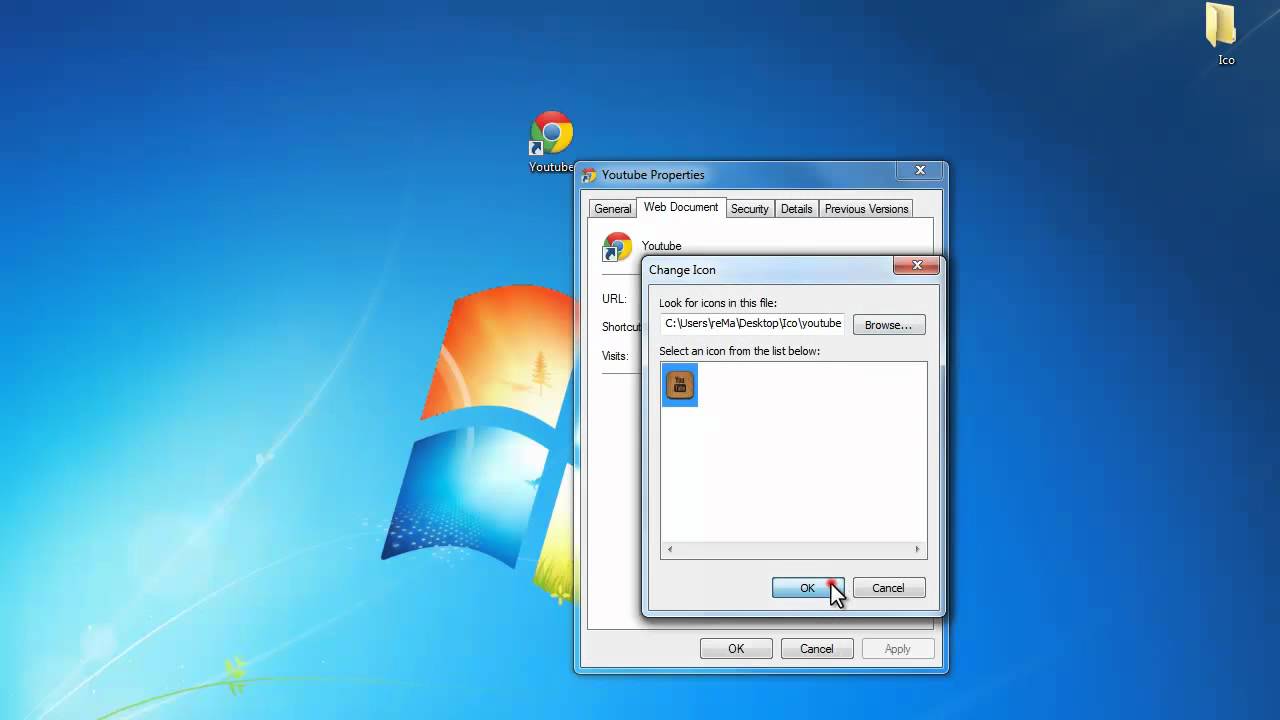Switch to the General tab
1280x720 pixels.
pyautogui.click(x=612, y=208)
